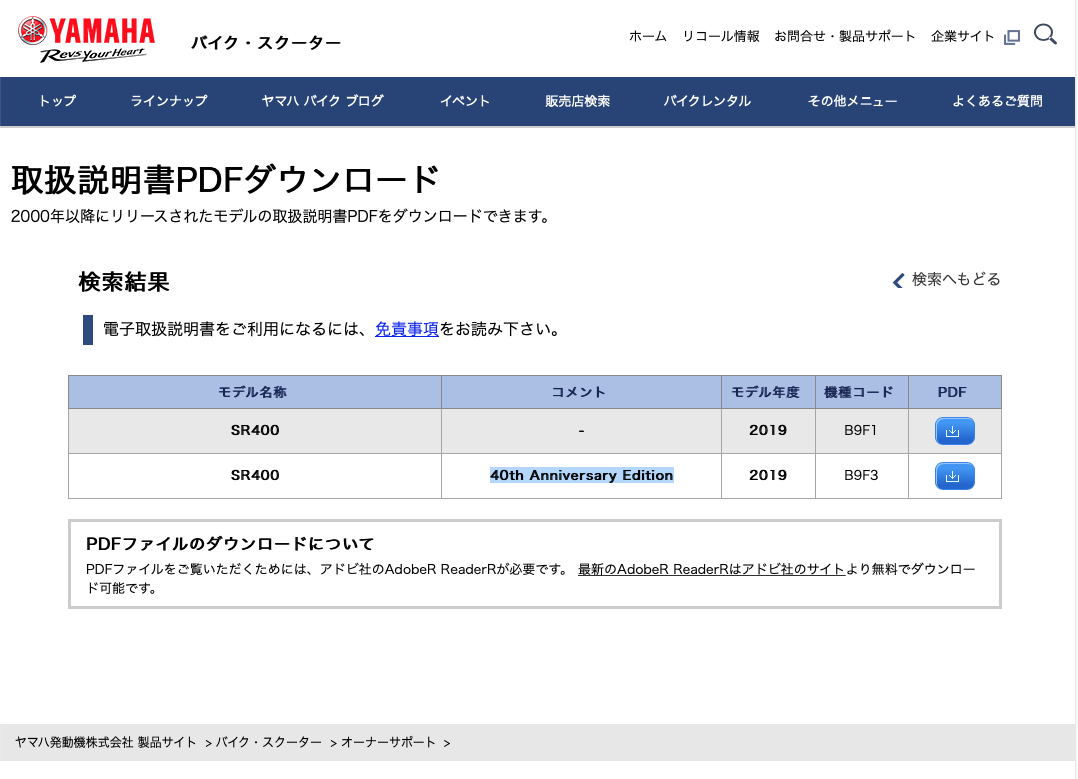Open Adobe Reader download site link
Viewport: 1078px width, 779px height.
[x=711, y=570]
